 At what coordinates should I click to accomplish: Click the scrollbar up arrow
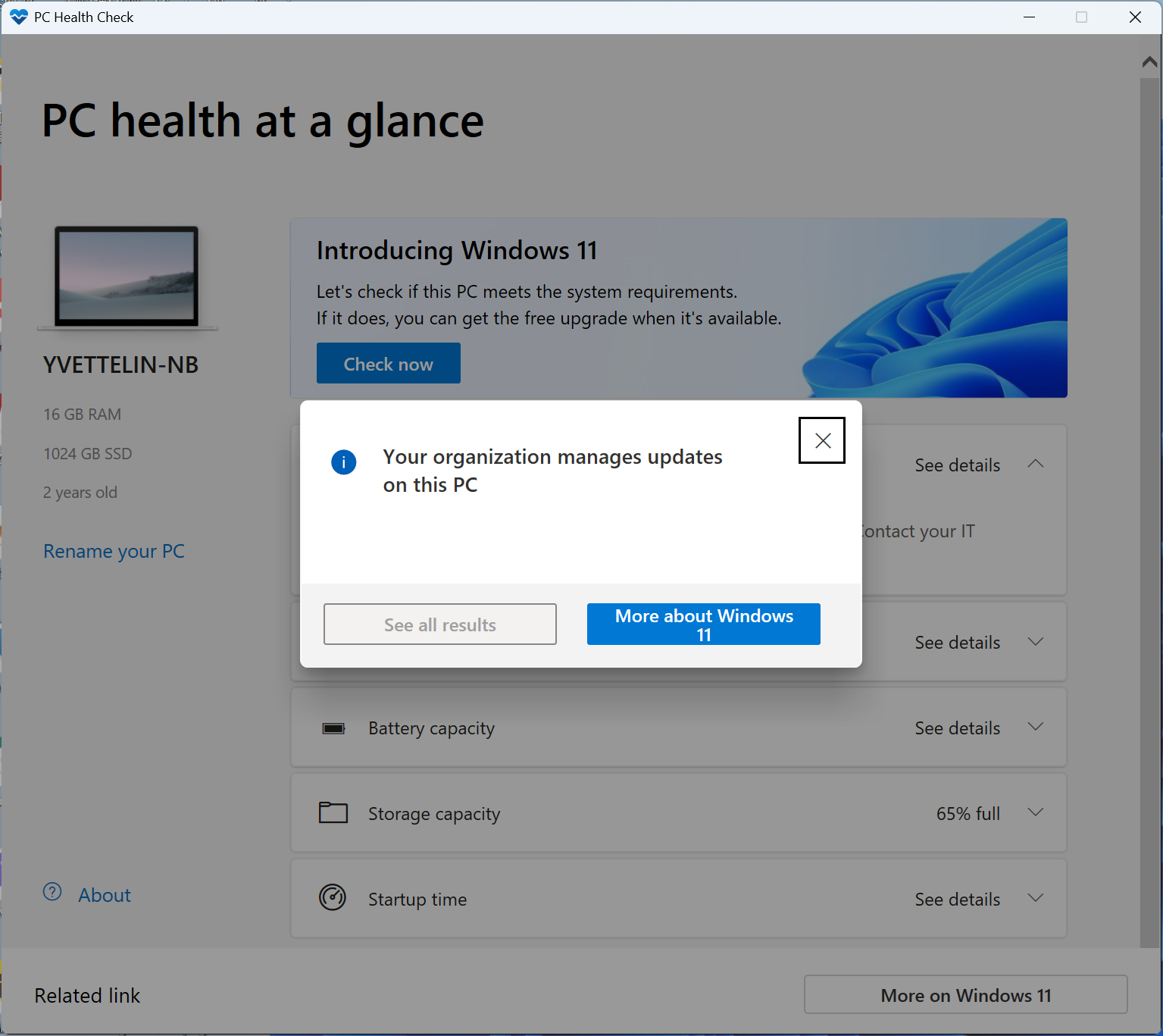point(1150,62)
